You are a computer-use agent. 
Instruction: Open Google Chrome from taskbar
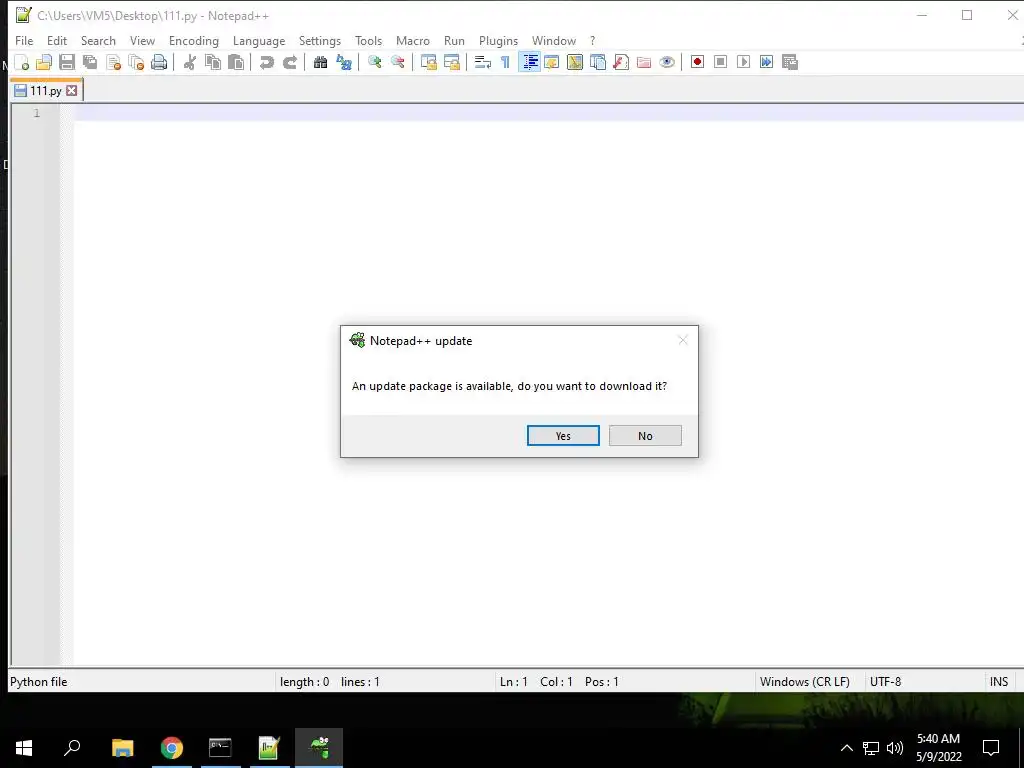click(x=172, y=748)
